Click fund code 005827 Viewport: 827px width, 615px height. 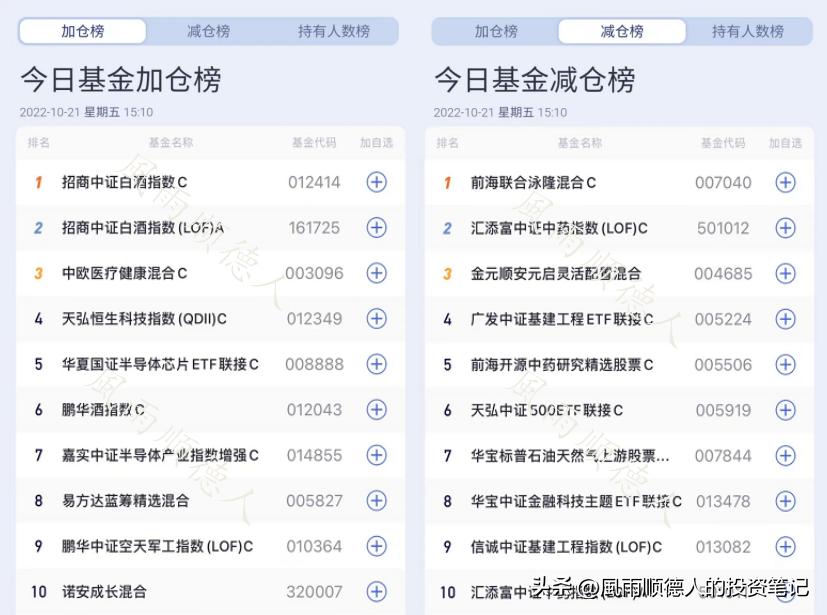tap(314, 501)
